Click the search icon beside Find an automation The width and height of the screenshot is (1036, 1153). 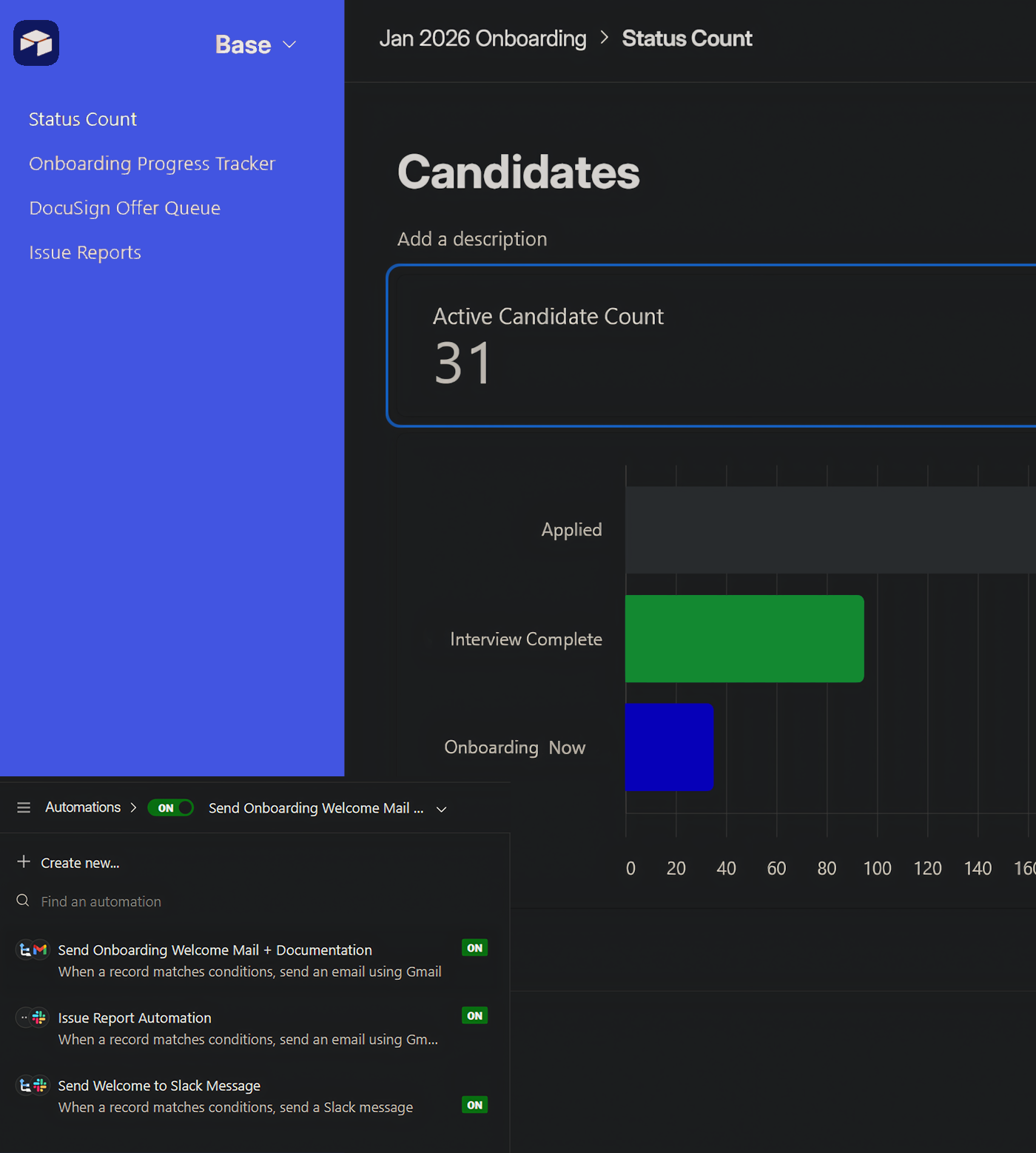point(22,901)
